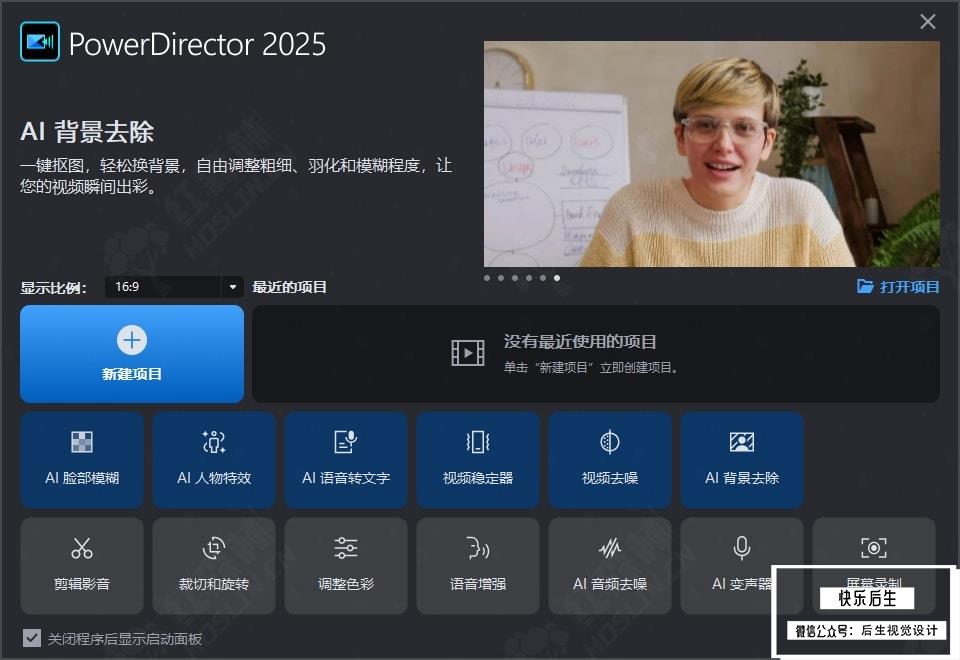Open the 视频去噪 tool
Image resolution: width=960 pixels, height=660 pixels.
coord(610,460)
